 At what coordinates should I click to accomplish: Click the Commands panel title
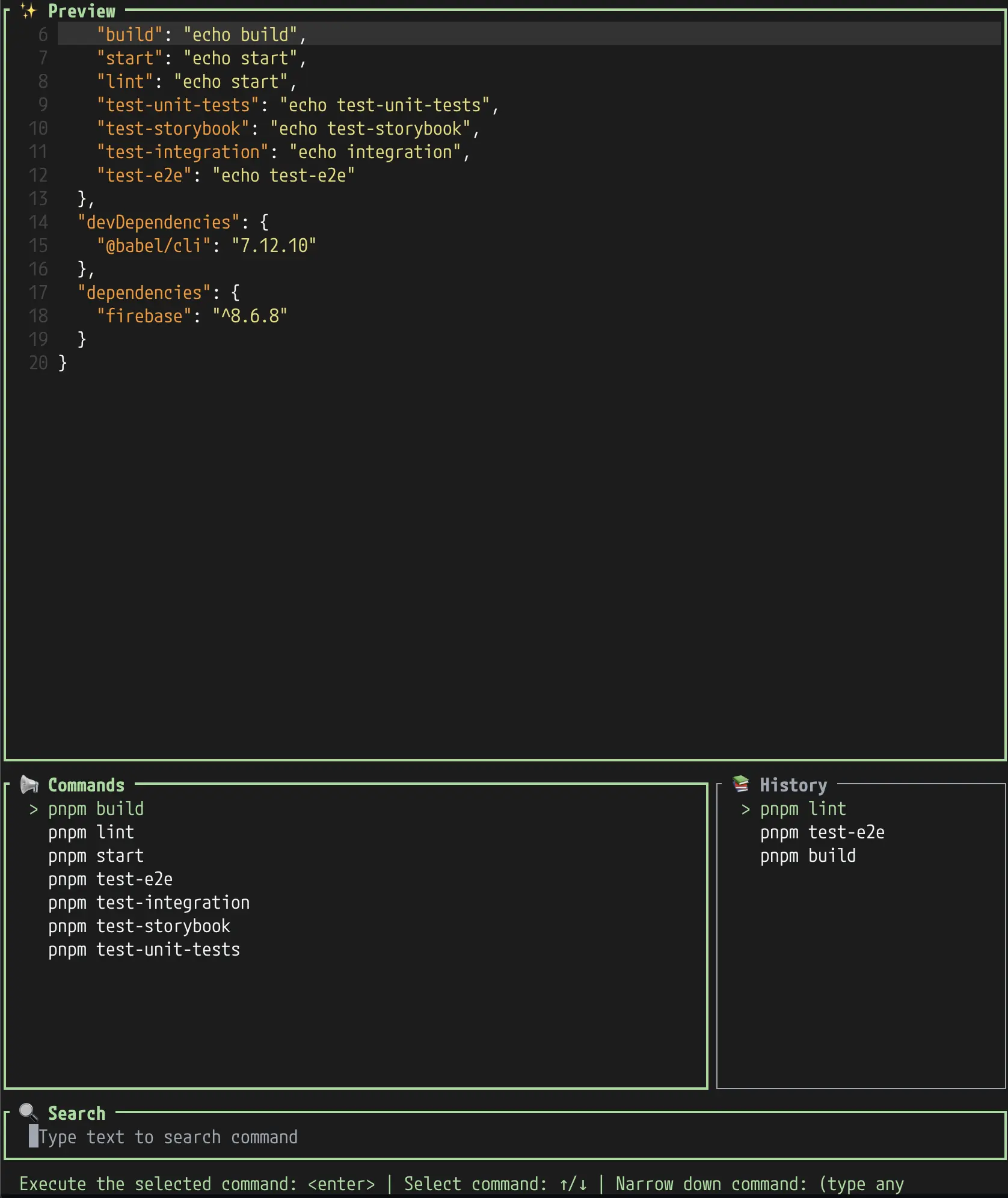tap(87, 785)
